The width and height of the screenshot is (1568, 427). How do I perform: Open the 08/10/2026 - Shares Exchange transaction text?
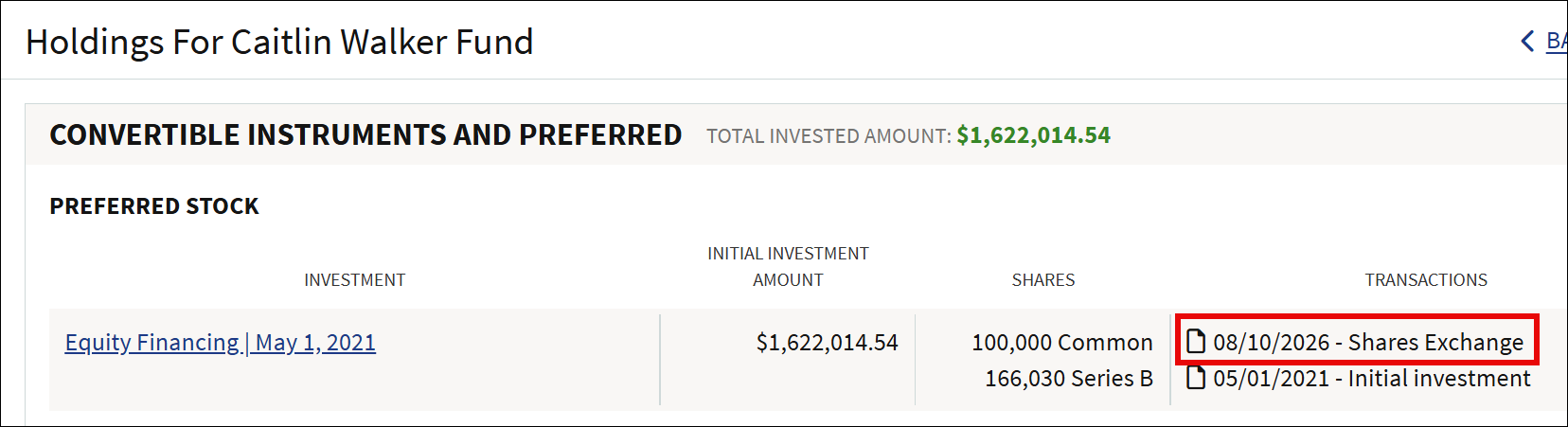pyautogui.click(x=1368, y=342)
